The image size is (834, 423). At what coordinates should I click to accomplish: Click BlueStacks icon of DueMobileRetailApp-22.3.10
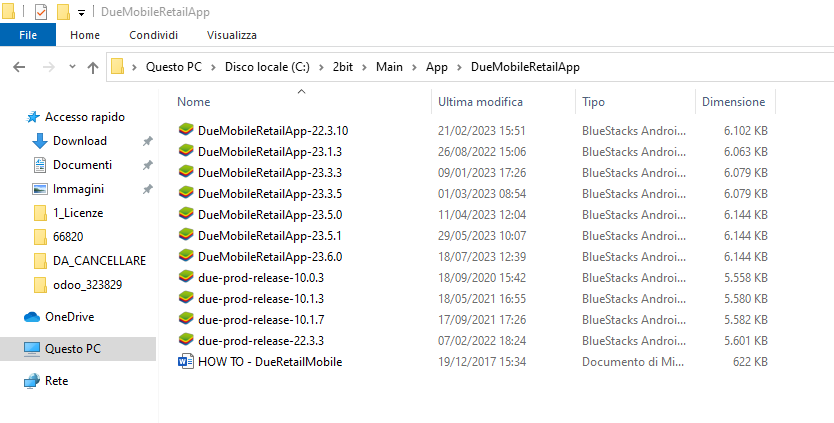[x=186, y=130]
